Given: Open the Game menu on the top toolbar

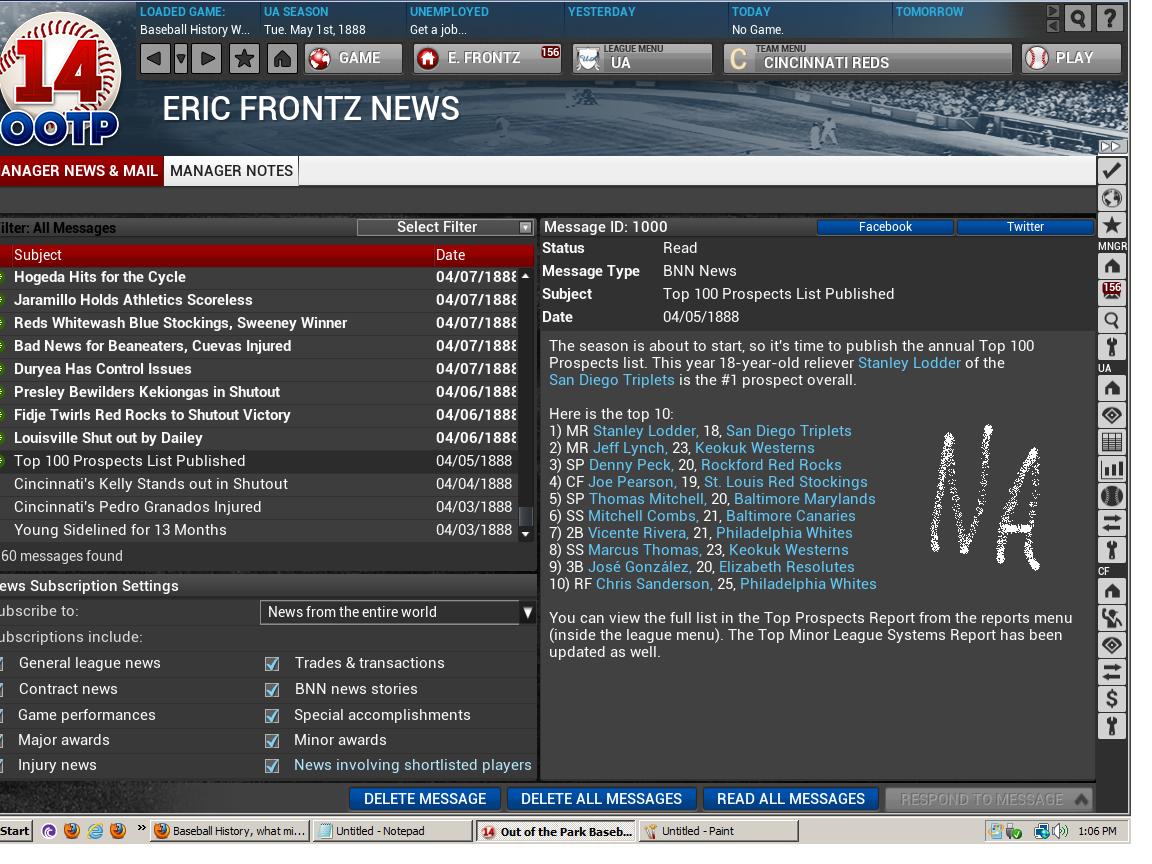Looking at the screenshot, I should coord(353,57).
